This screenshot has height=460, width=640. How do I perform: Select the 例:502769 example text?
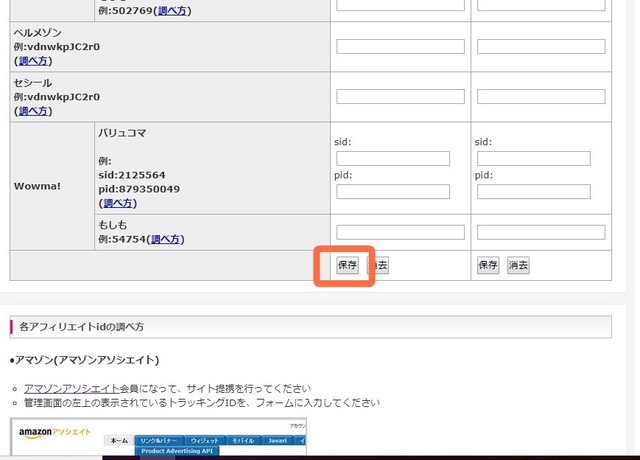(x=125, y=11)
